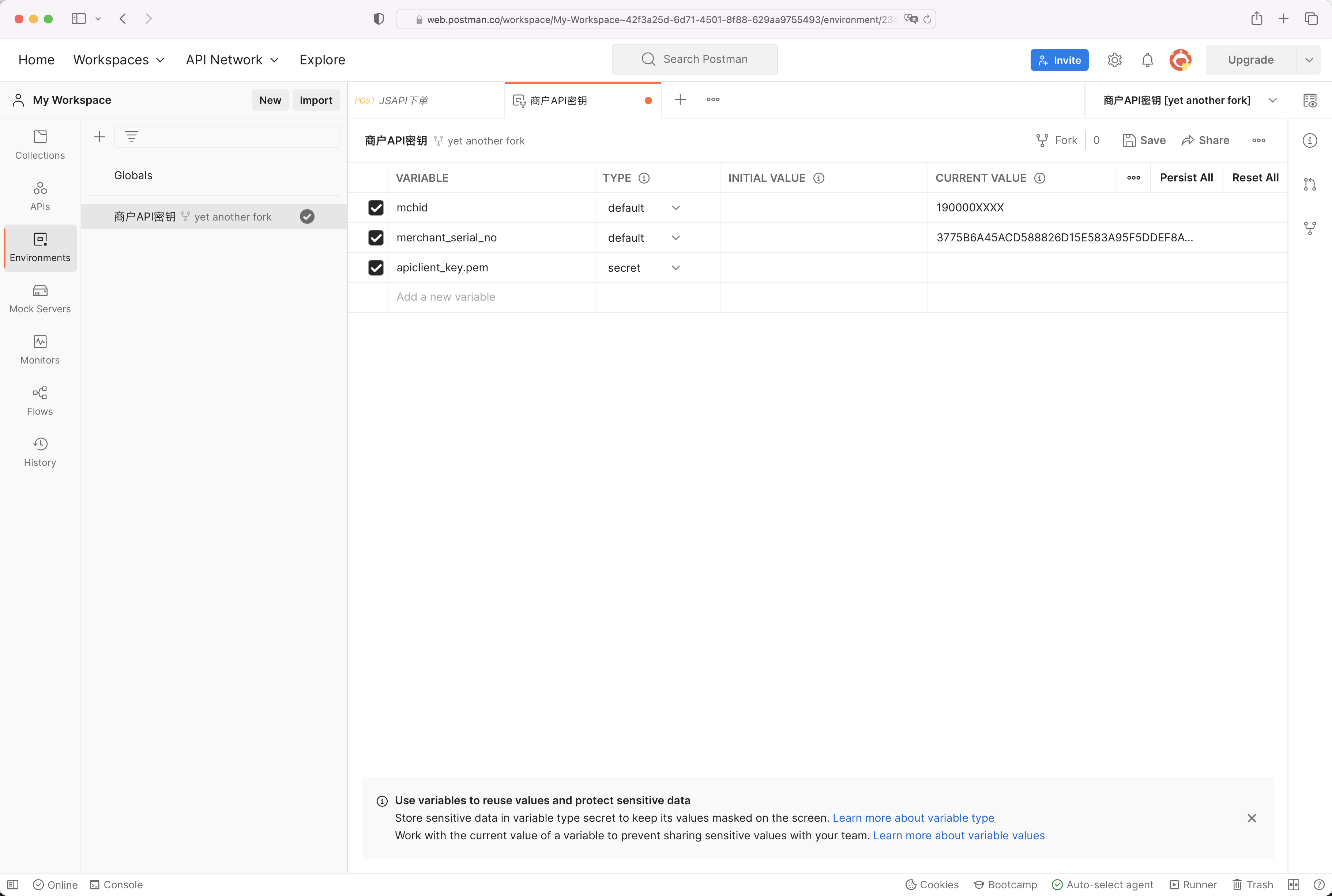1332x896 pixels.
Task: Expand the apiclient_key.pem type dropdown
Action: (676, 267)
